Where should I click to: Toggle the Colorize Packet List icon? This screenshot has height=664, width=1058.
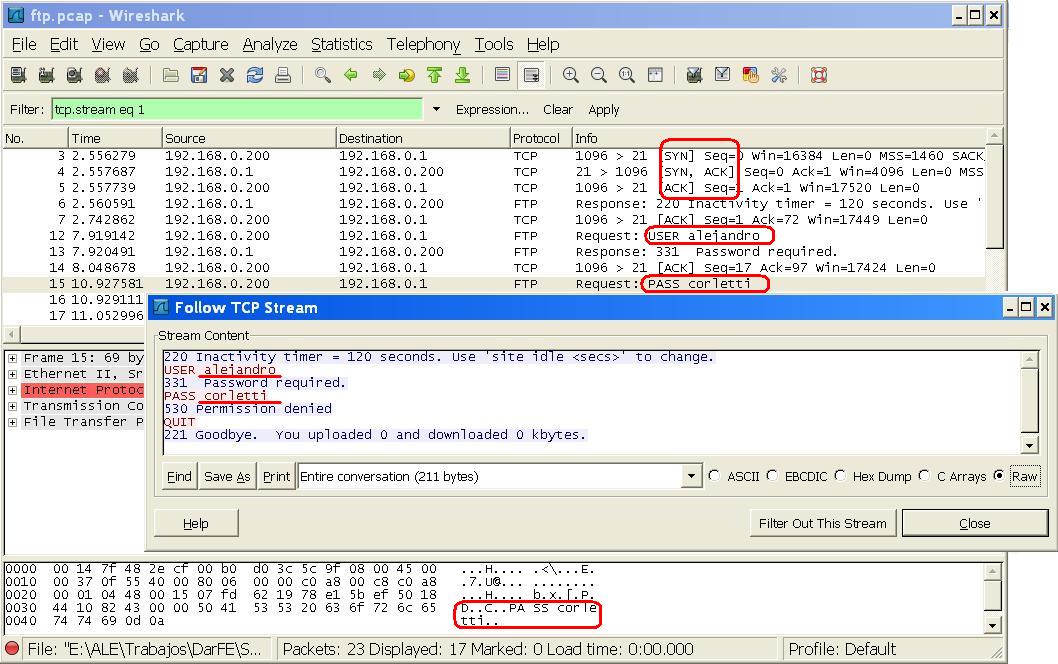click(503, 75)
